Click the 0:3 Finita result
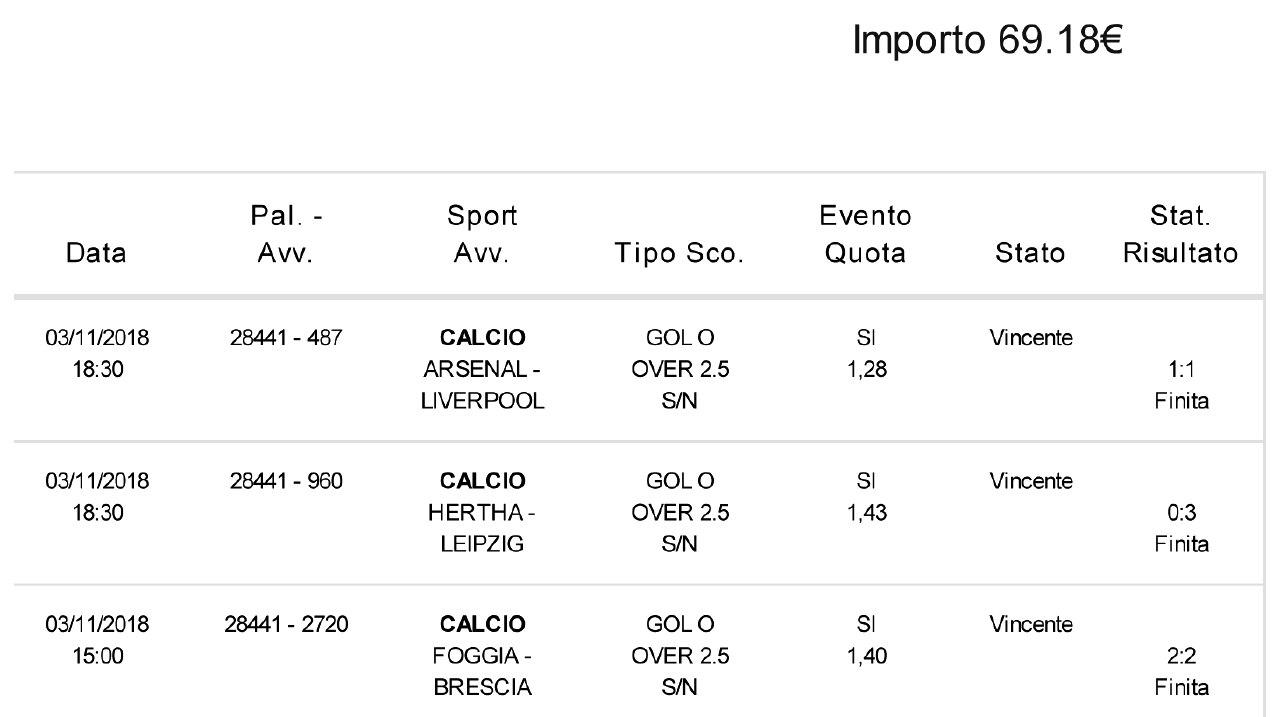1280x717 pixels. coord(1181,528)
